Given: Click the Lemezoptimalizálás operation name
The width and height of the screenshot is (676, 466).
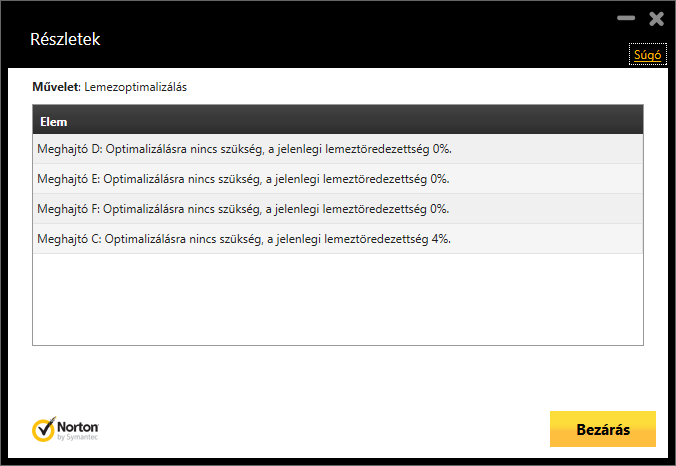Looking at the screenshot, I should tap(135, 87).
